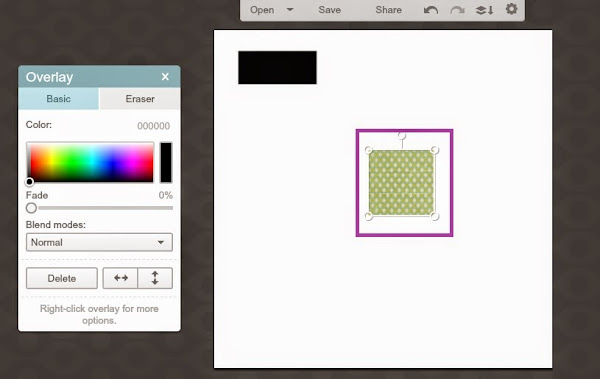Click the Fade slider handle
The height and width of the screenshot is (379, 600).
(31, 208)
